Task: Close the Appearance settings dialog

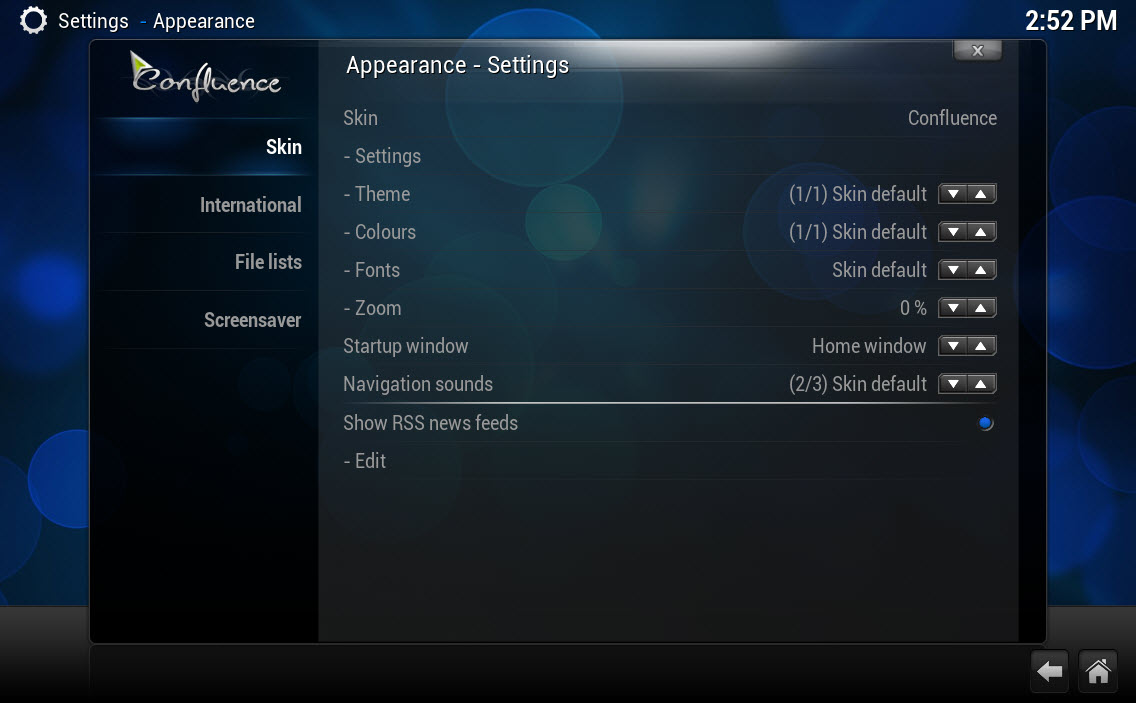Action: tap(977, 51)
